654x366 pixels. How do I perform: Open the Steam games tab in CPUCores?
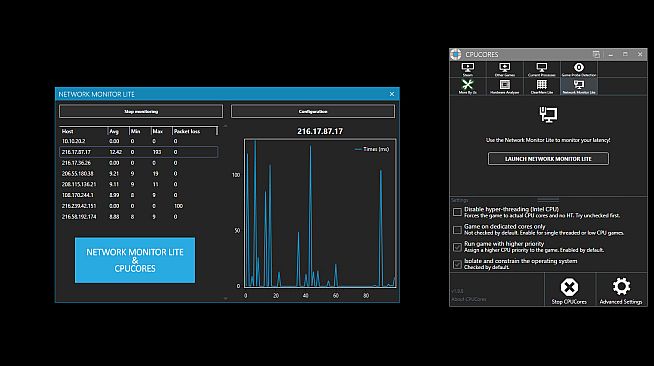pos(468,69)
